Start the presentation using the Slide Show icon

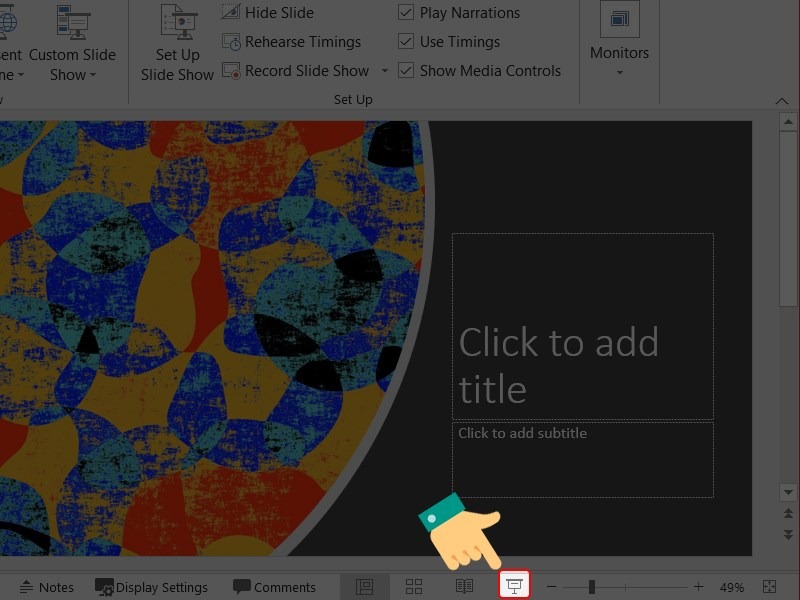pos(513,585)
